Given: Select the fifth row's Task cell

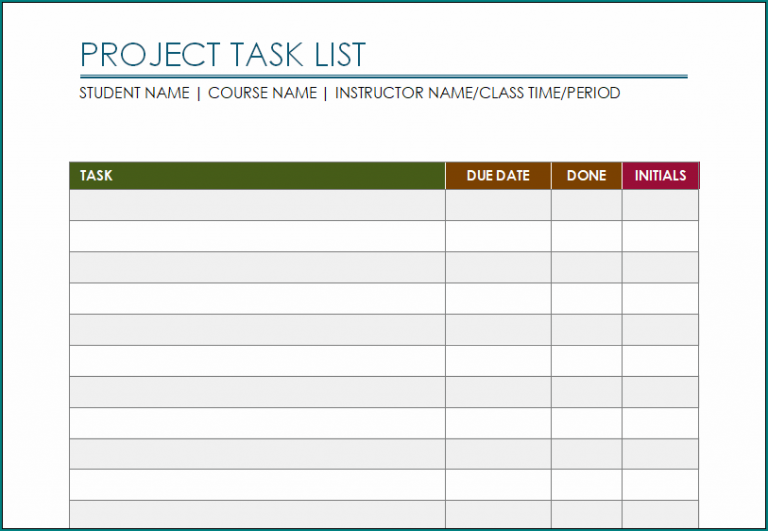Looking at the screenshot, I should [257, 330].
